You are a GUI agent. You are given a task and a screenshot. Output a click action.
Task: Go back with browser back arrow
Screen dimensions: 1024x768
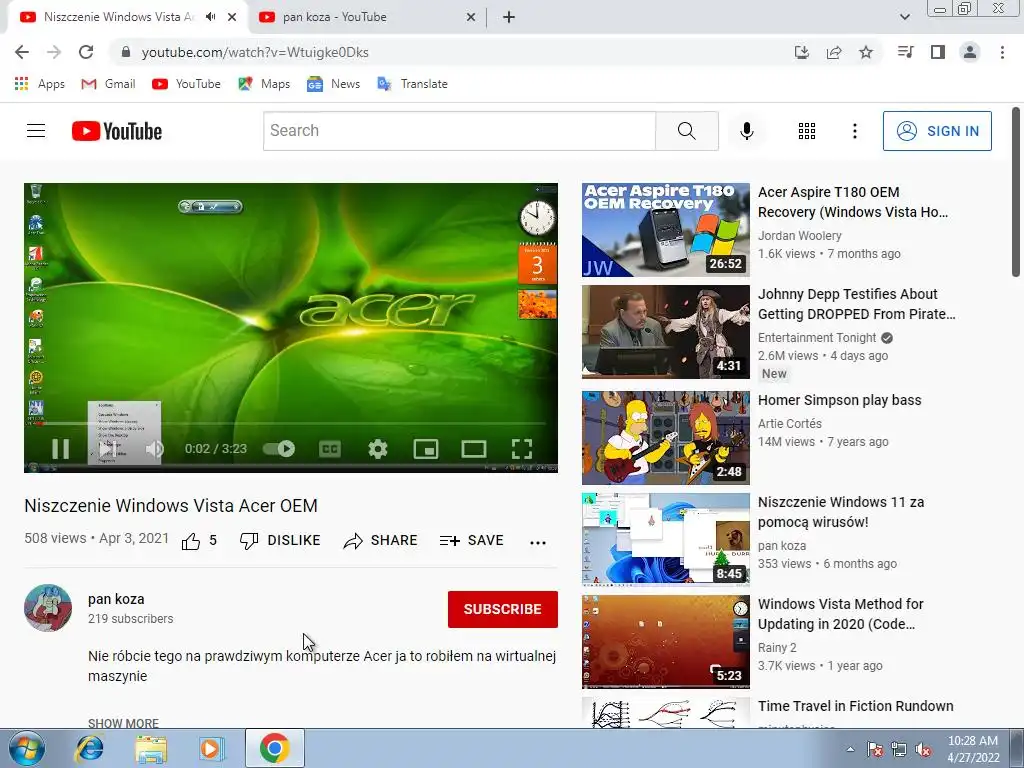point(22,52)
